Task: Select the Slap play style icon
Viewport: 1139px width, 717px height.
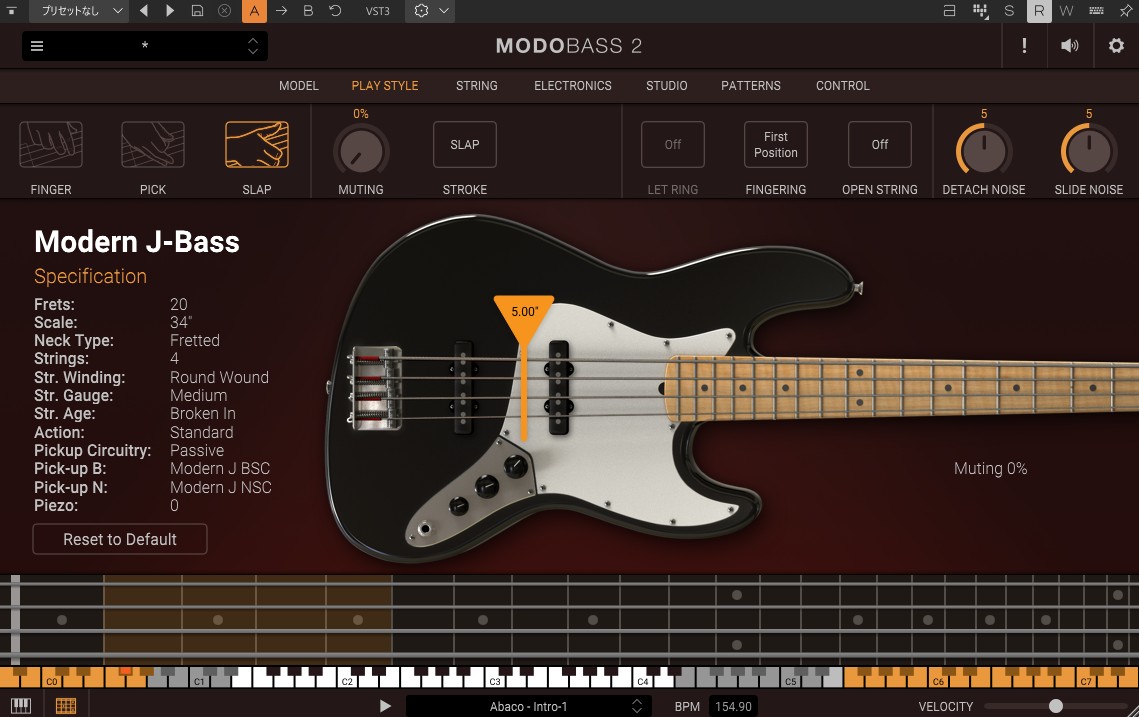Action: pyautogui.click(x=256, y=145)
